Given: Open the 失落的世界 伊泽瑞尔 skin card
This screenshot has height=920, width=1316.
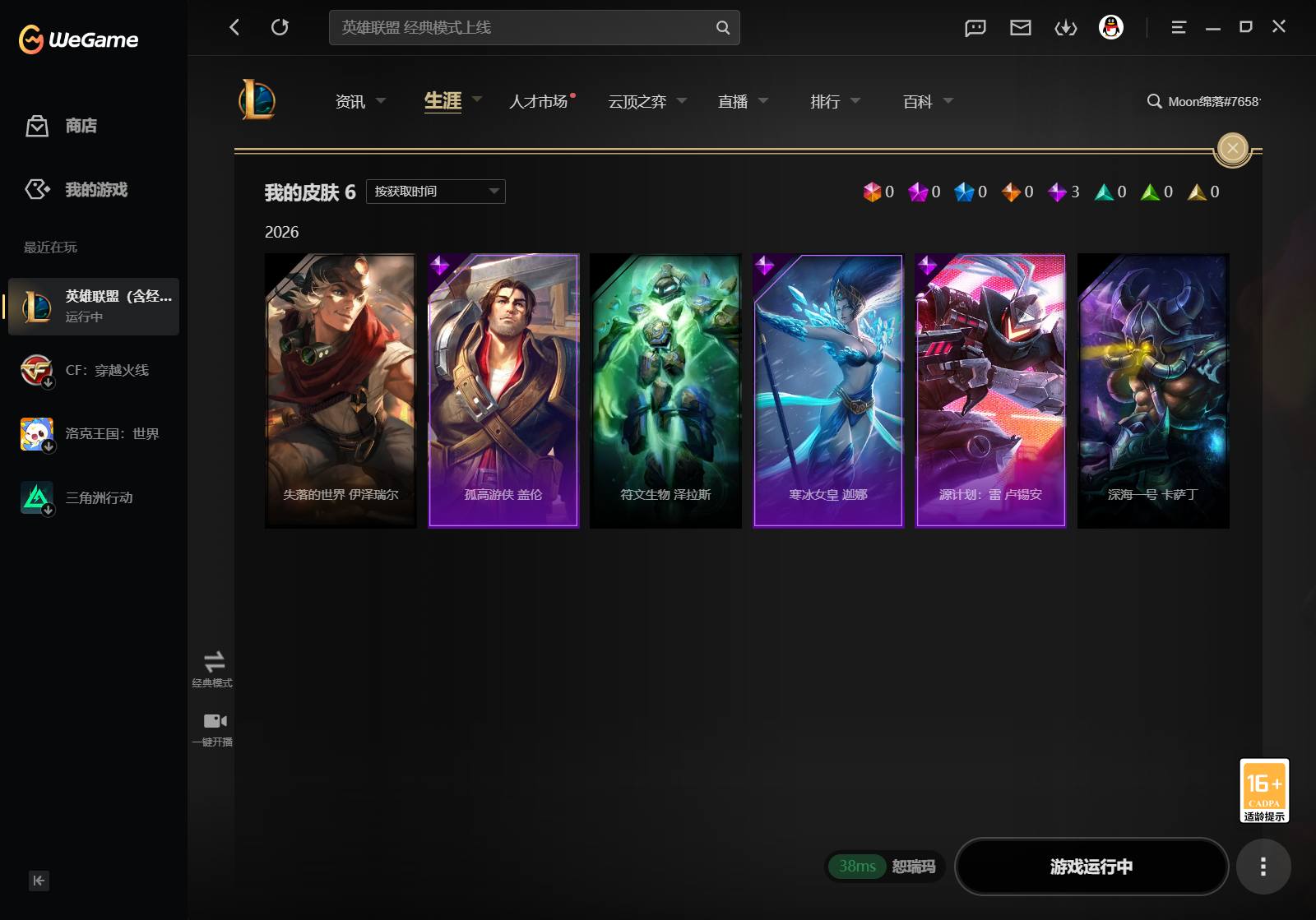Looking at the screenshot, I should point(341,391).
